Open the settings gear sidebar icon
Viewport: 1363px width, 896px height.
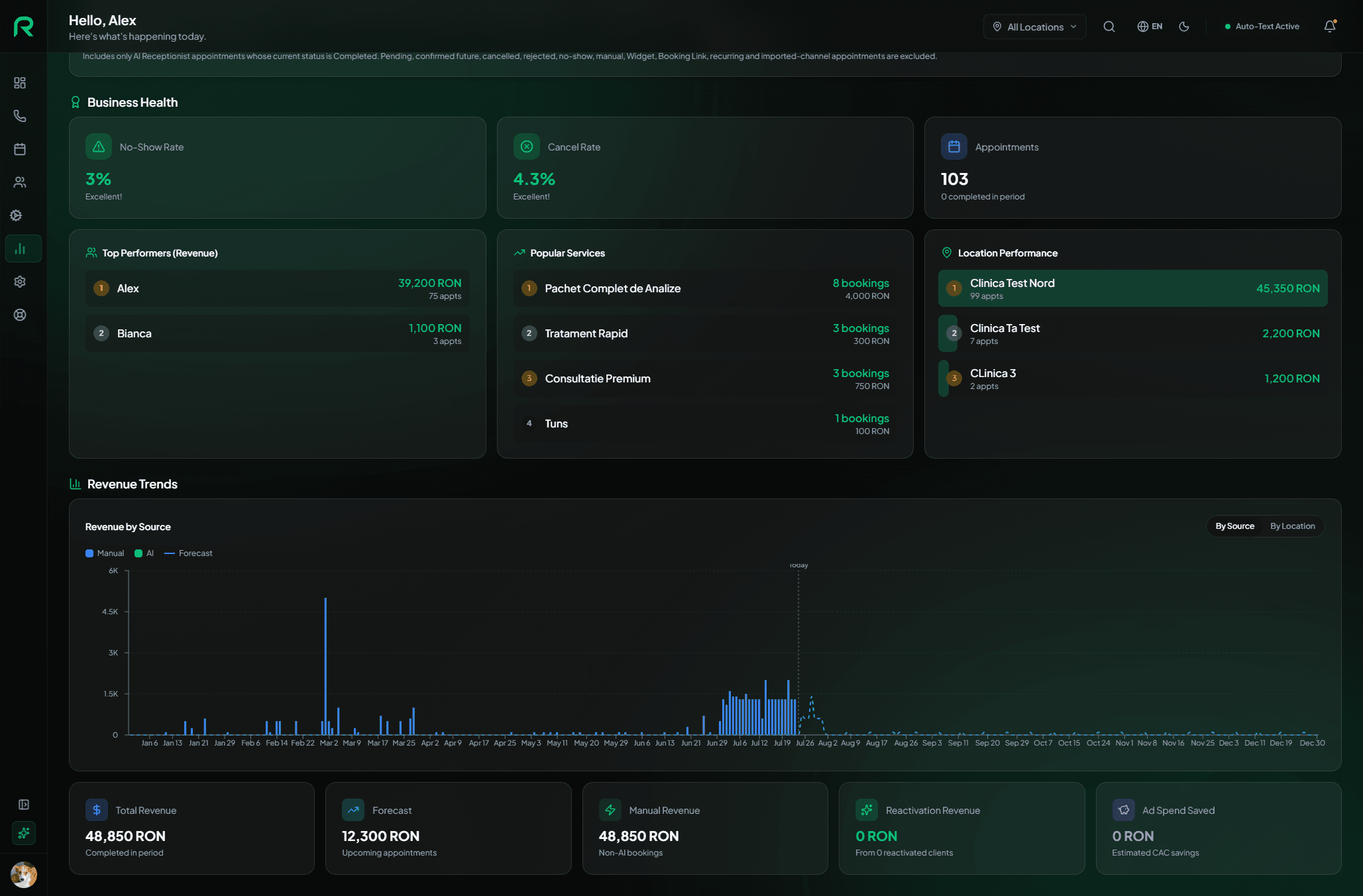(x=20, y=282)
